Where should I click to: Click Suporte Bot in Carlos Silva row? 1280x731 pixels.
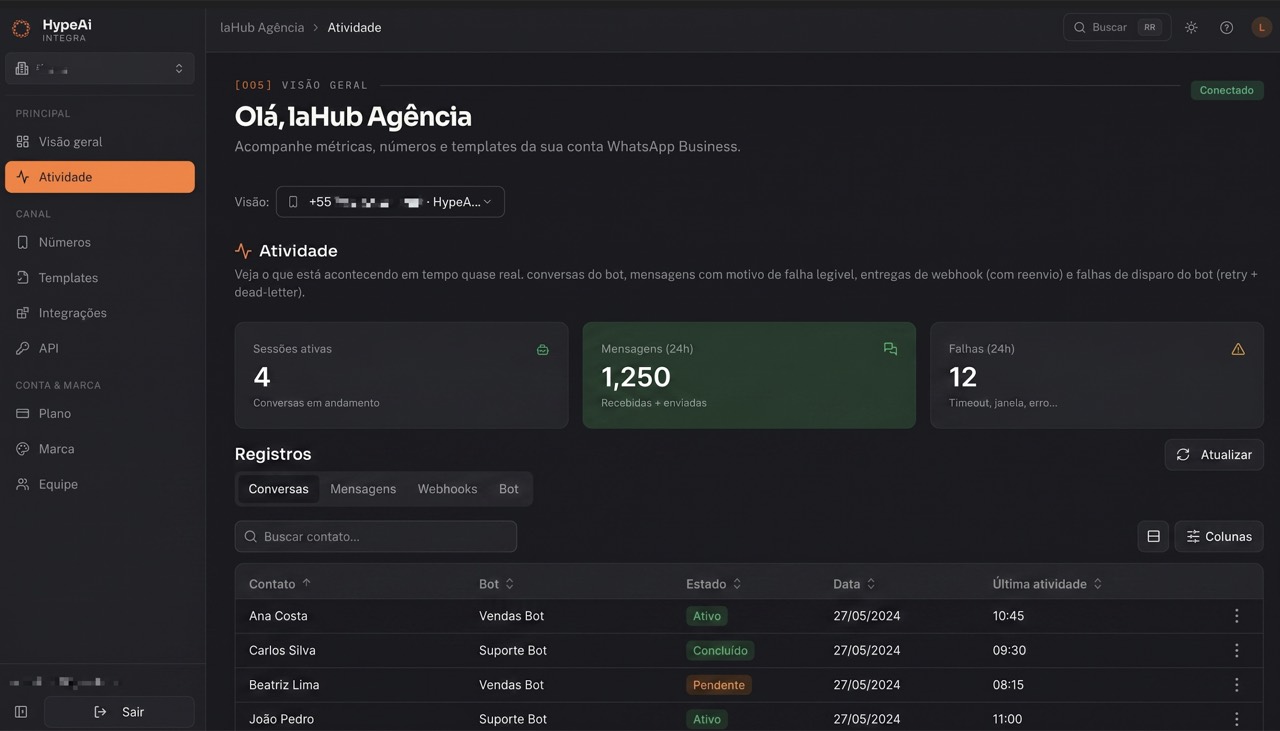tap(513, 650)
